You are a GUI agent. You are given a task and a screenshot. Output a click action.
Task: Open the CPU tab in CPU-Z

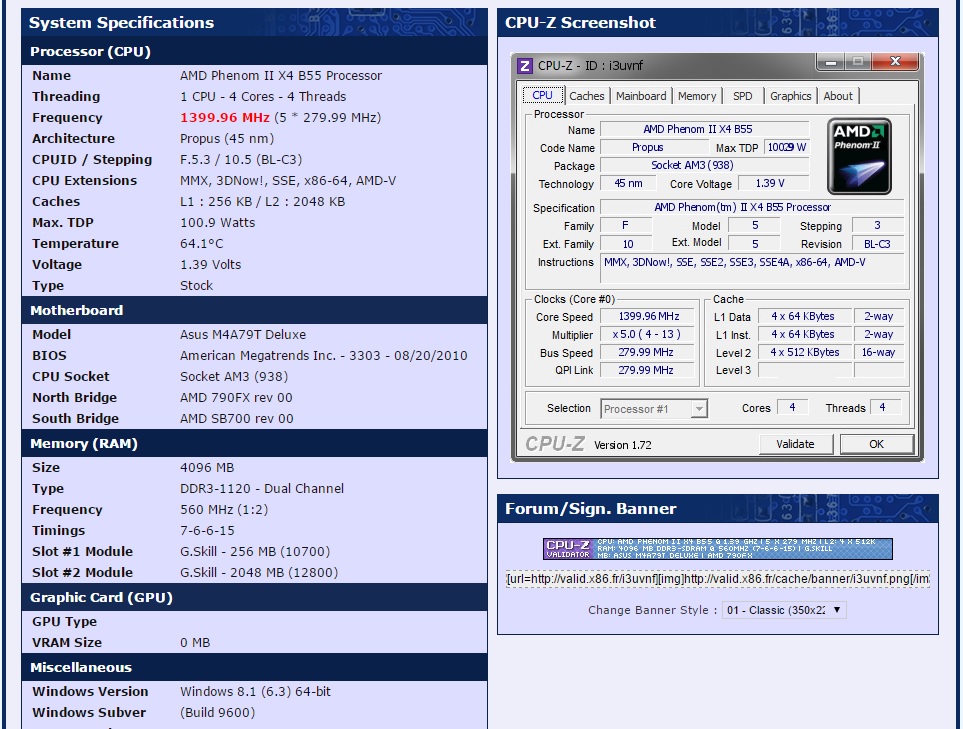tap(542, 95)
